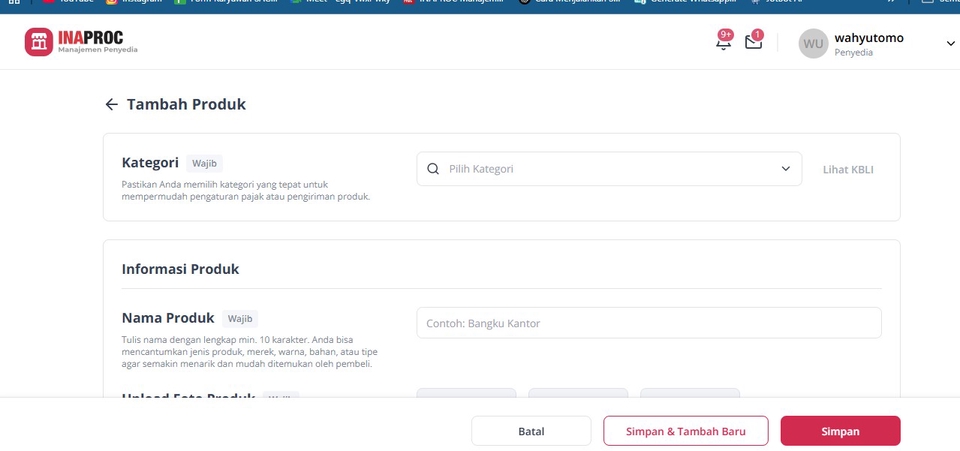This screenshot has height=451, width=960.
Task: Click the 'Pastikan Anda memilih kategori' help text
Action: pyautogui.click(x=246, y=190)
